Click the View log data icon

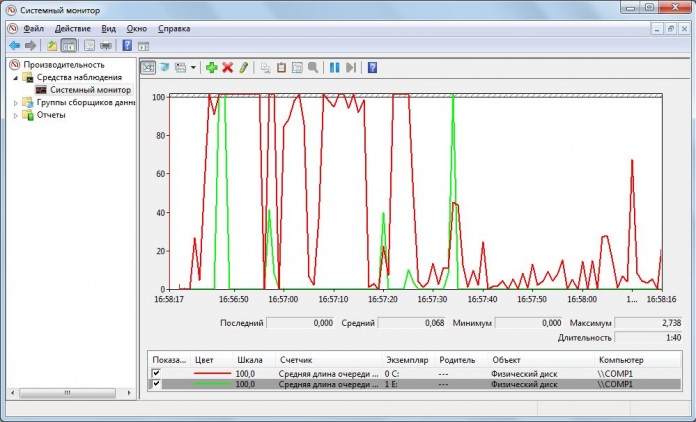click(x=163, y=68)
